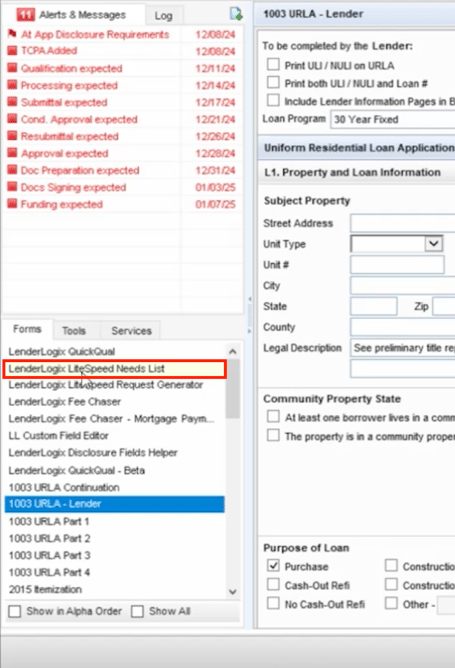Click red icon beside Cond. Approval expected
455x668 pixels.
click(12, 119)
